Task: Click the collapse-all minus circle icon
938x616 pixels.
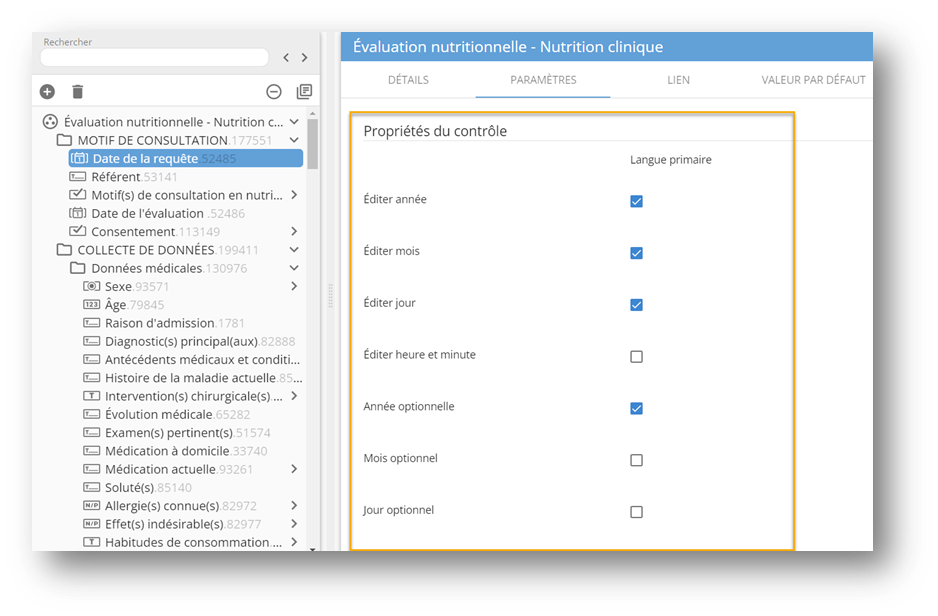Action: pos(273,92)
